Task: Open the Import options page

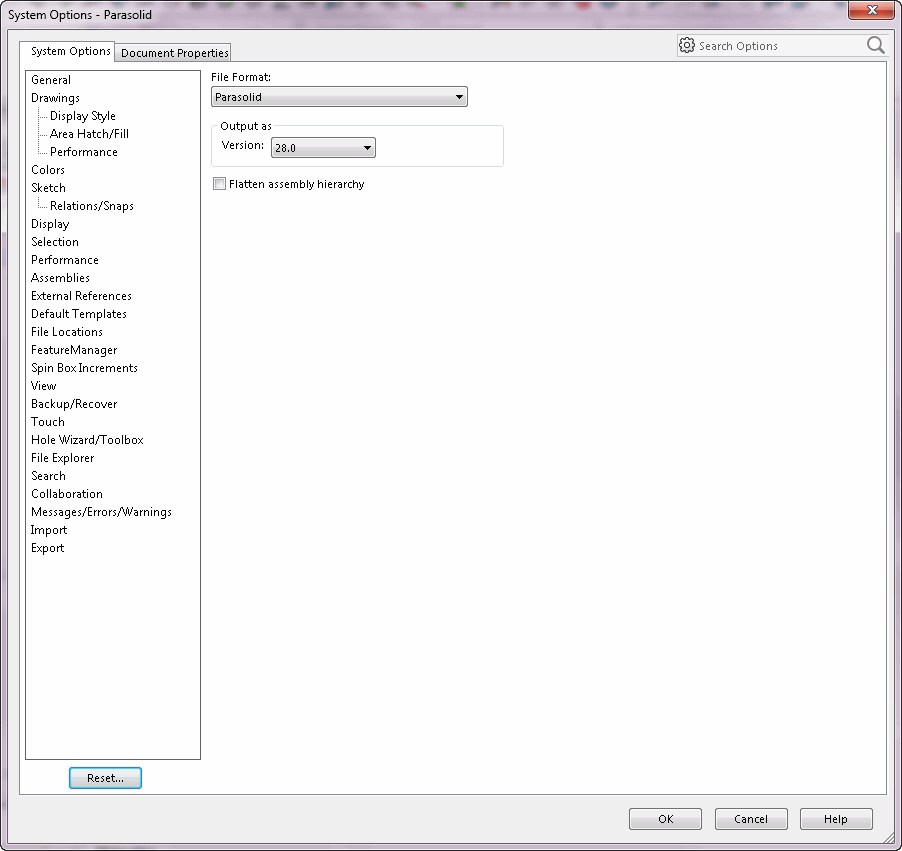Action: click(x=49, y=530)
